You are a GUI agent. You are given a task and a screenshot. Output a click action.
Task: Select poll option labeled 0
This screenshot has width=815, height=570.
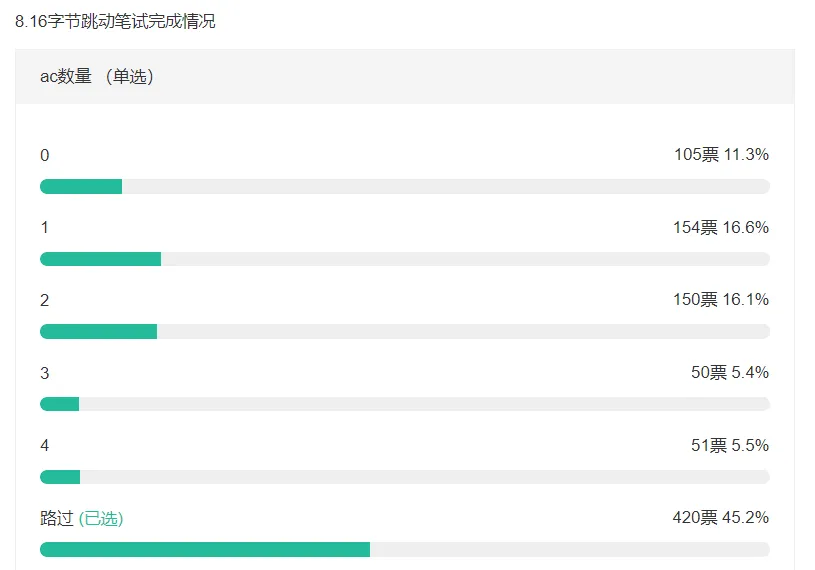(x=45, y=155)
